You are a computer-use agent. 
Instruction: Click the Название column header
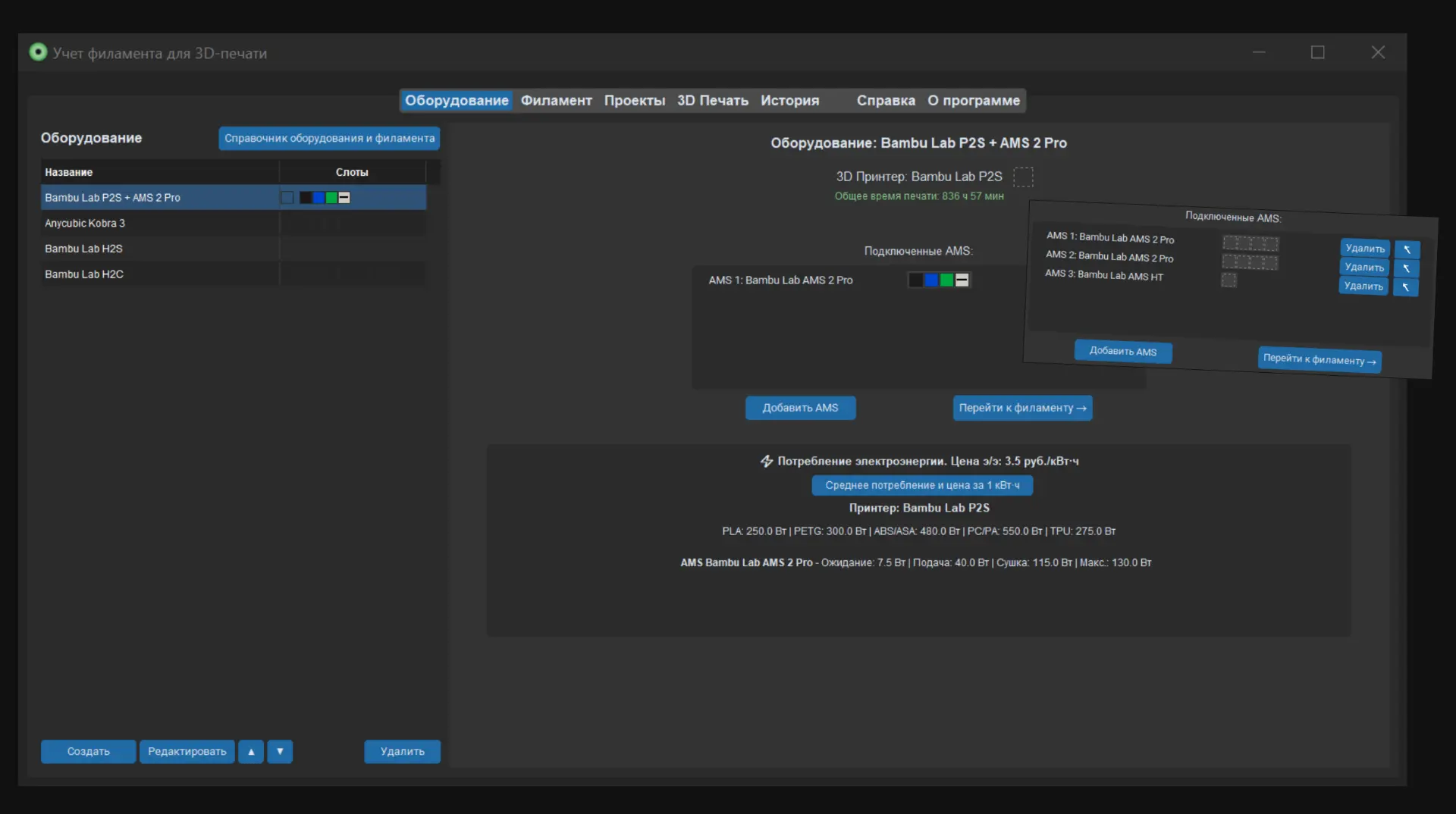[x=160, y=172]
